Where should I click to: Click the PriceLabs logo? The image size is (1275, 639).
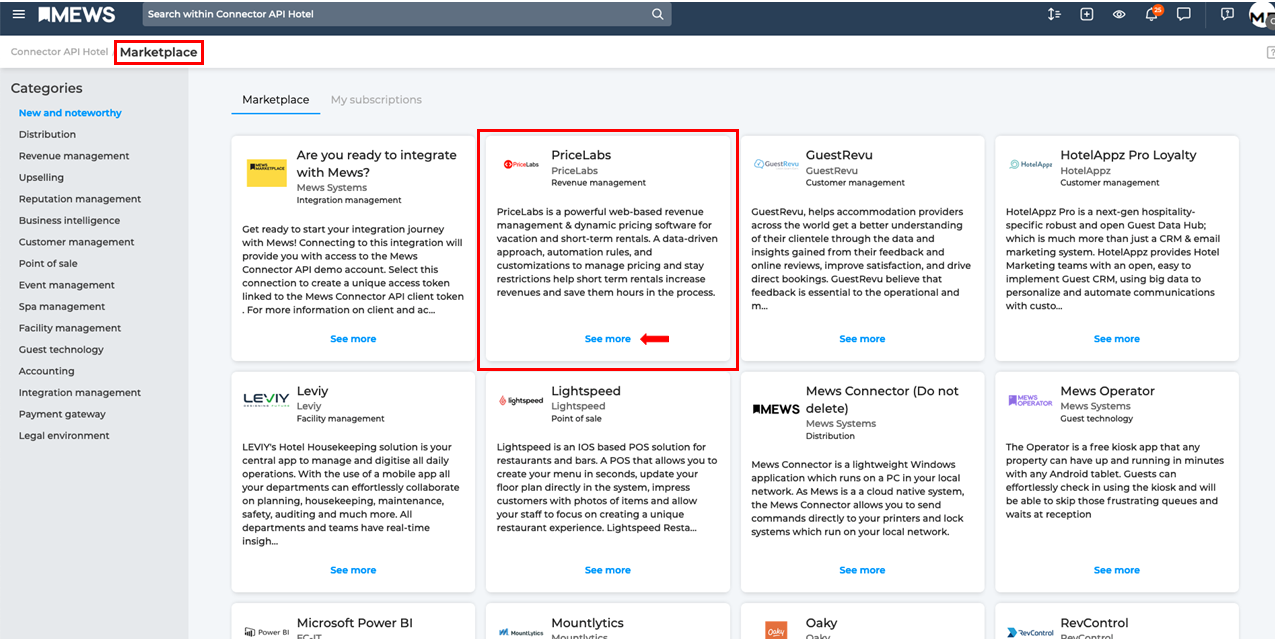point(521,165)
